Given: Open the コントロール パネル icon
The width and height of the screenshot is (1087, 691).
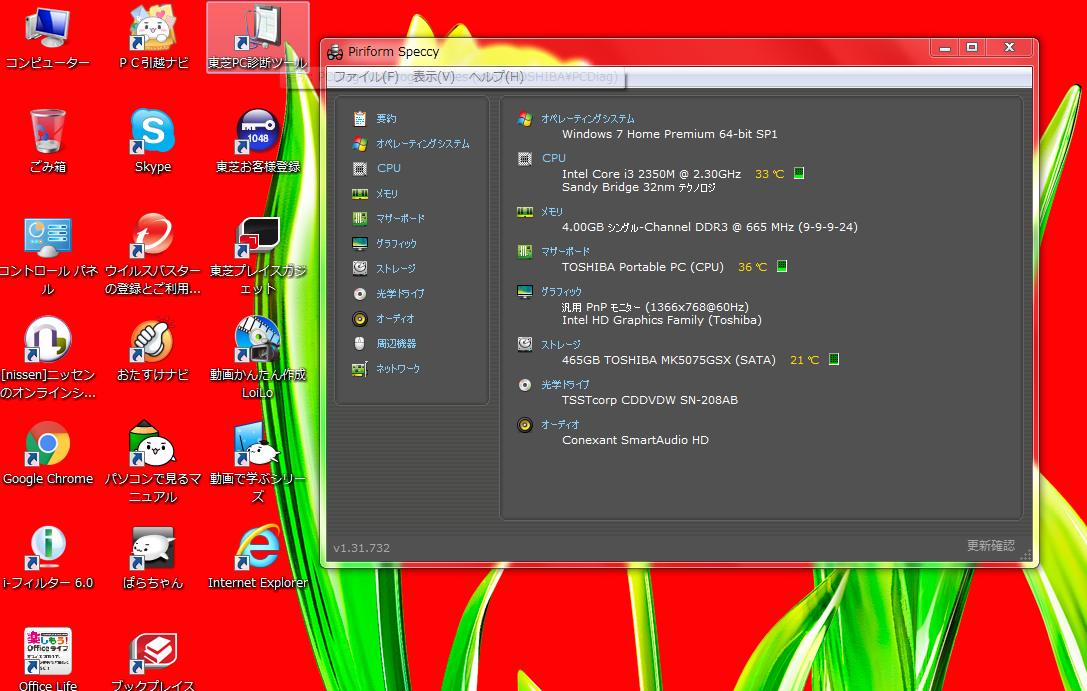Looking at the screenshot, I should pos(47,256).
